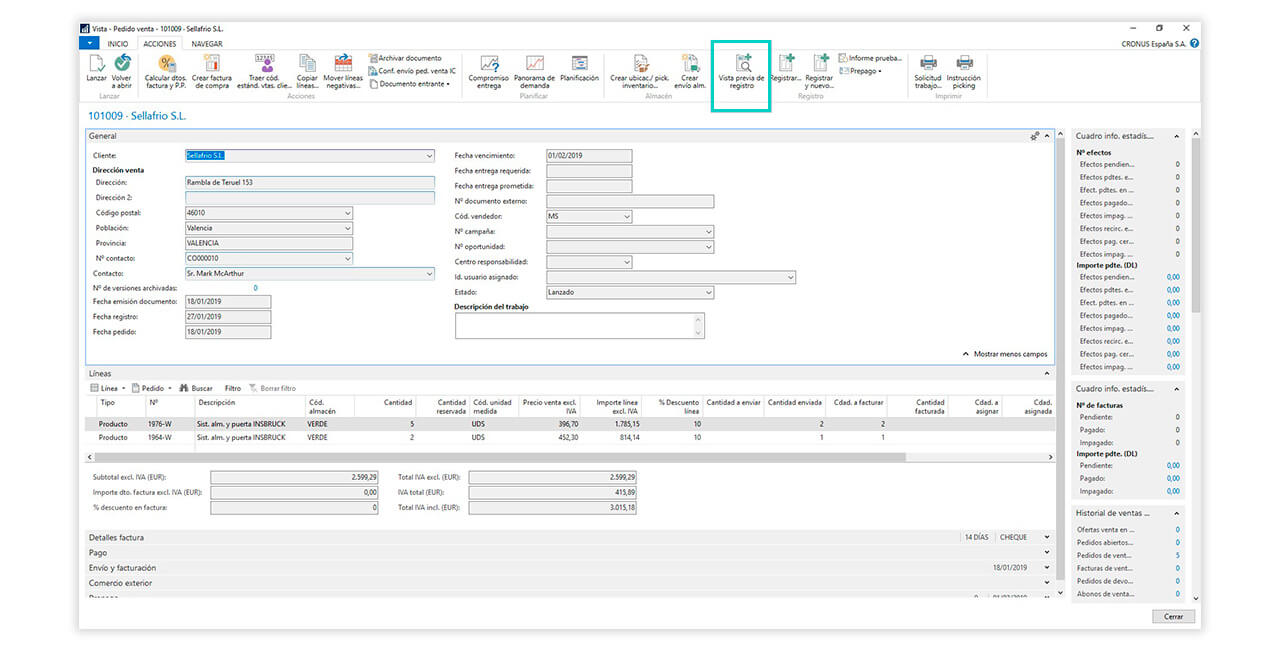Click Instrucción picking print icon
Viewport: 1280px width, 652px height.
coord(963,64)
